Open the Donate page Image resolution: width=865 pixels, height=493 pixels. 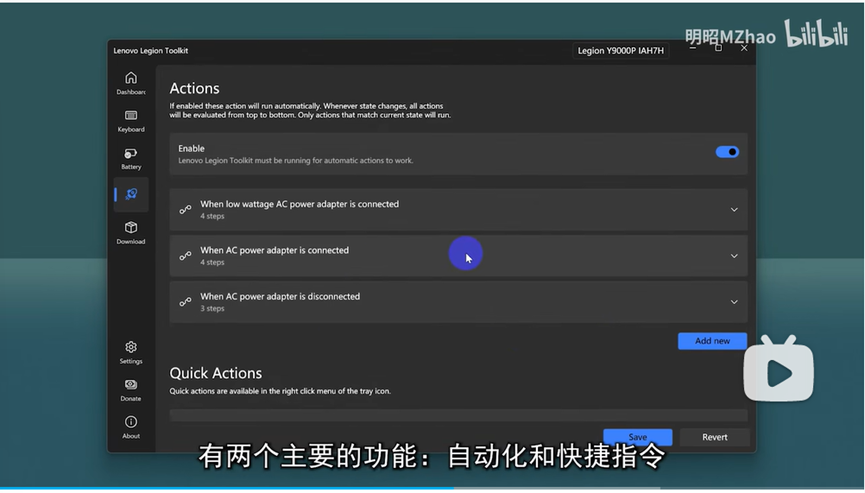point(131,390)
